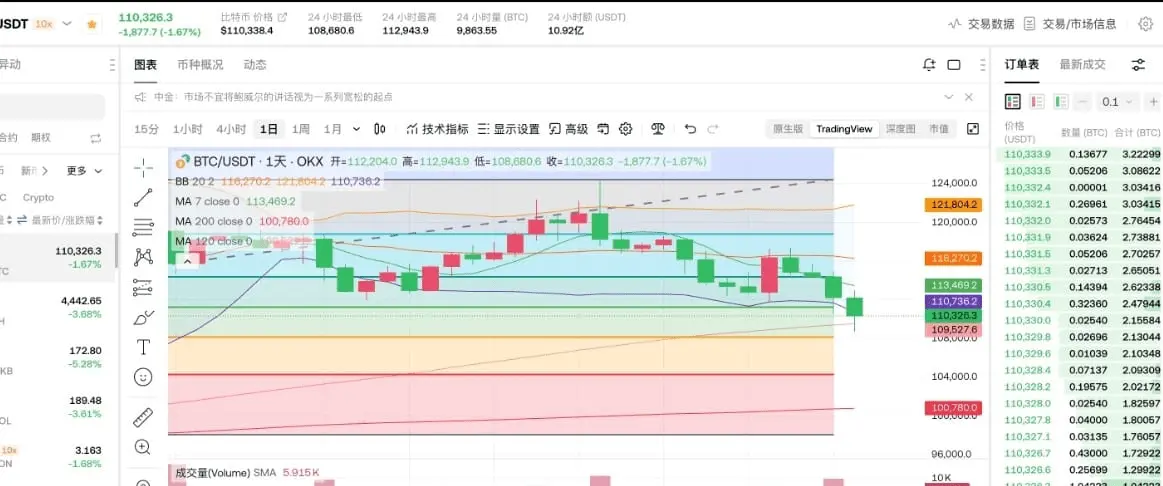Open the emoji sticker tool
Screen dimensions: 1163x486
tap(143, 377)
